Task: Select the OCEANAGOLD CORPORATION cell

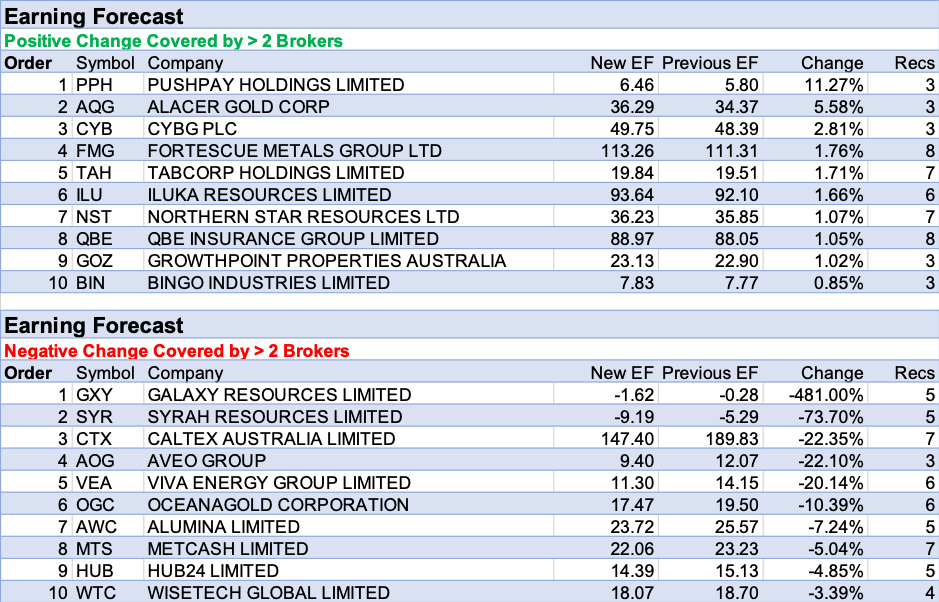Action: click(278, 505)
